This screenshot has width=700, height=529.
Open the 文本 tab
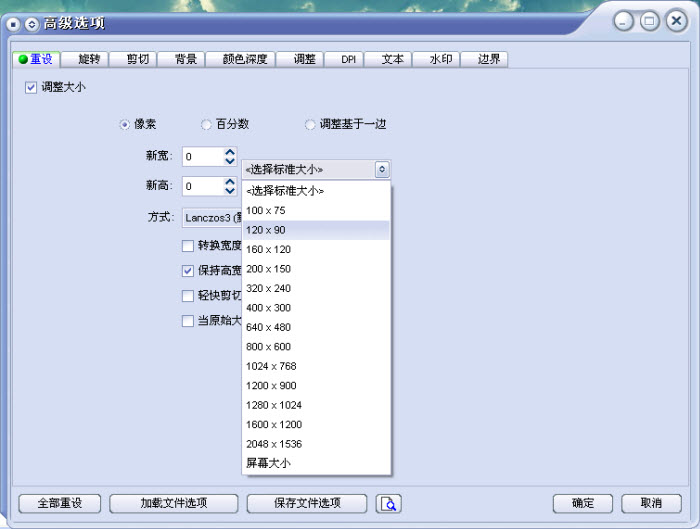point(388,59)
